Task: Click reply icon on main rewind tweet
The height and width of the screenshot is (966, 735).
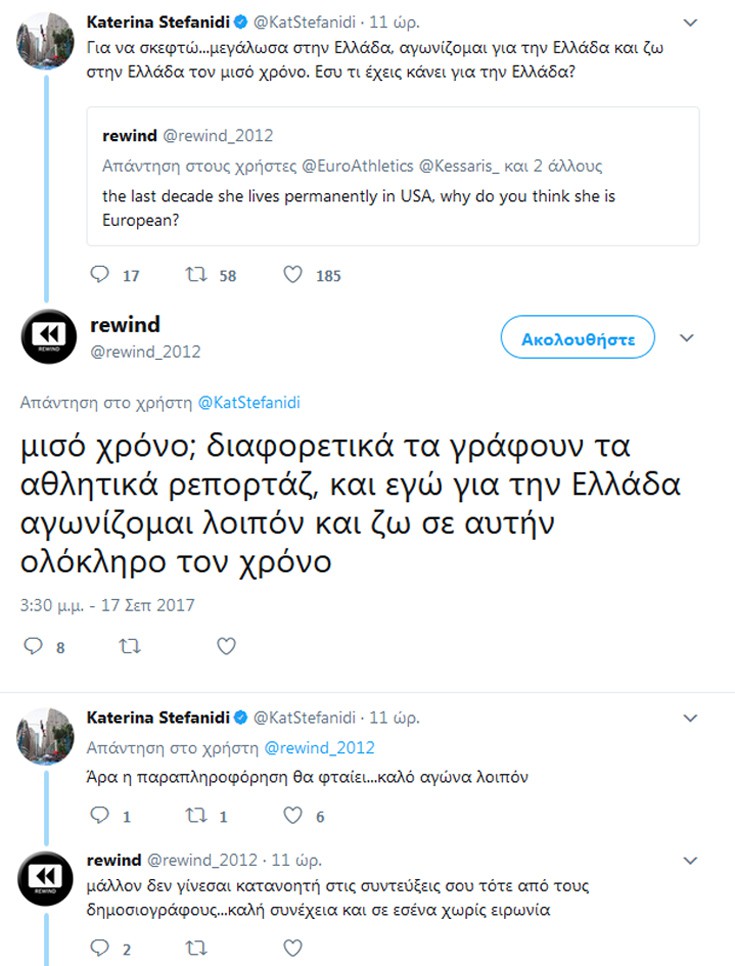Action: pyautogui.click(x=33, y=646)
